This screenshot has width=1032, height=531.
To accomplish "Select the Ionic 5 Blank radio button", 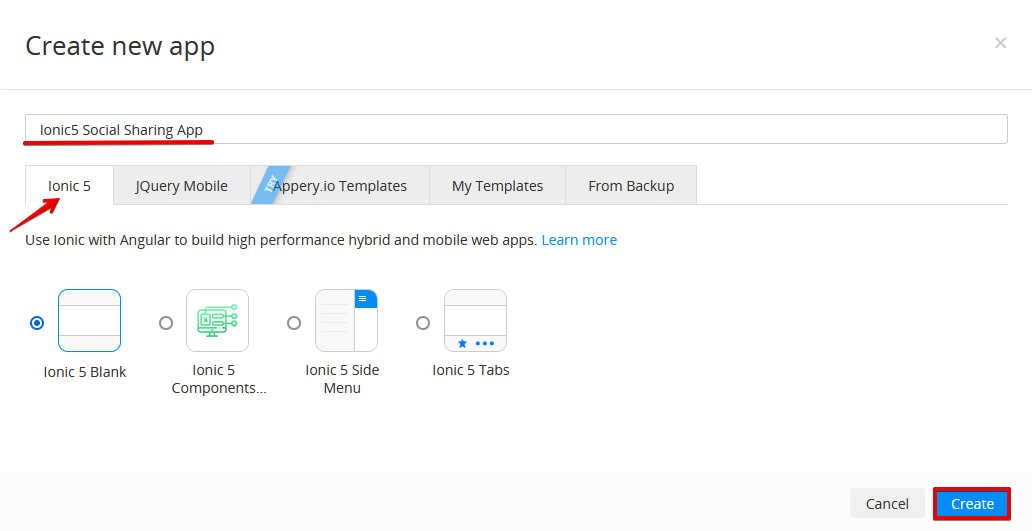I will point(37,323).
